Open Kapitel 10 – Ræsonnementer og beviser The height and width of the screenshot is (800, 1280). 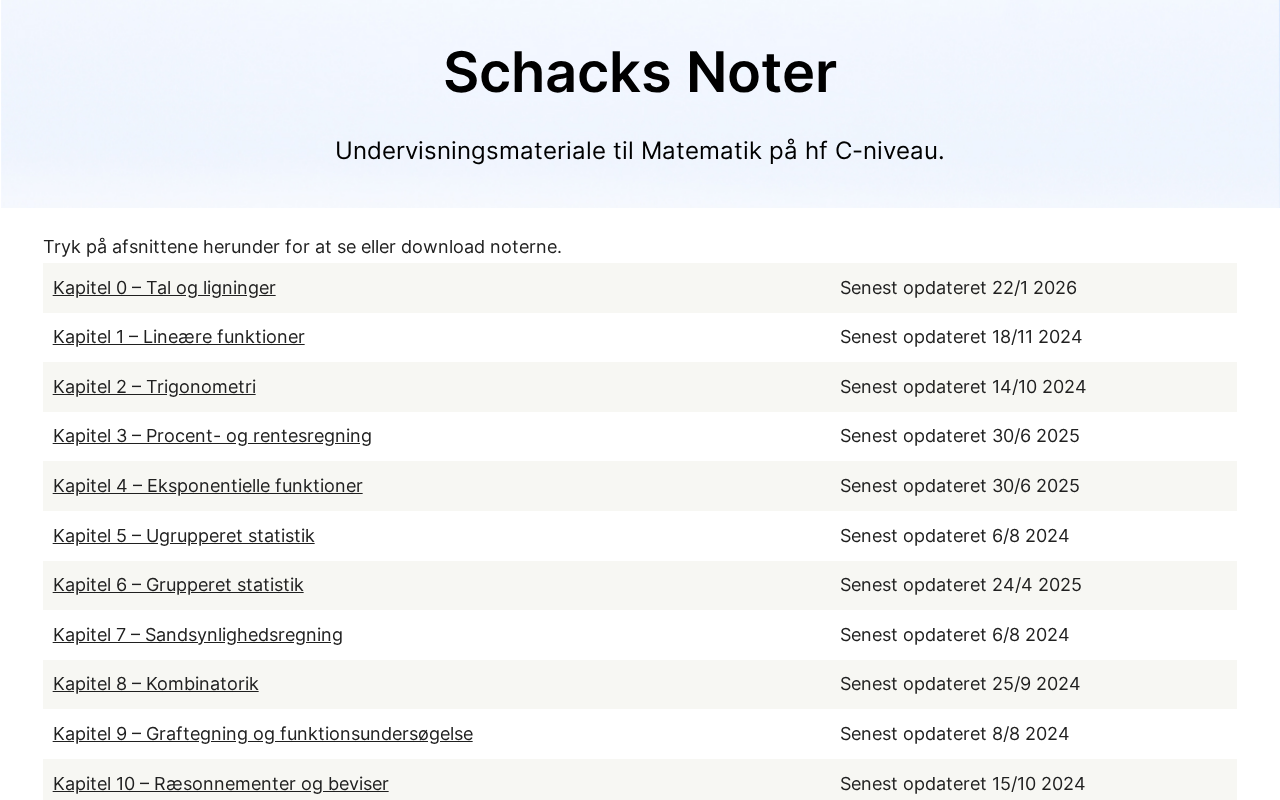(x=220, y=784)
